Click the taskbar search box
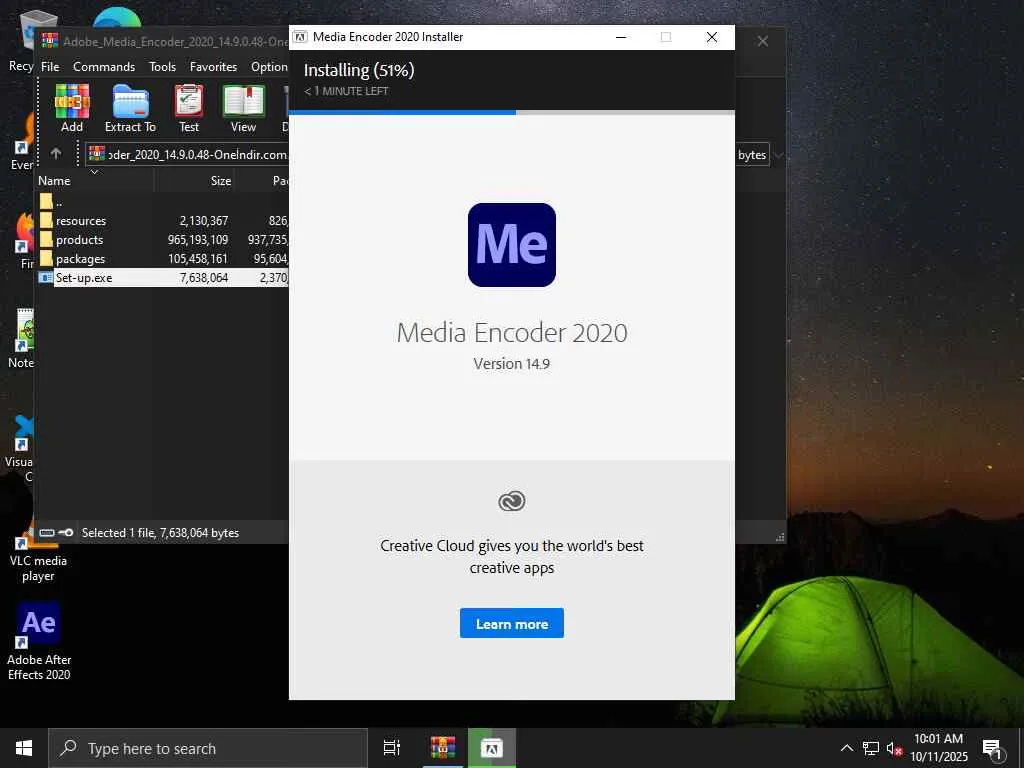The width and height of the screenshot is (1024, 768). (x=208, y=748)
